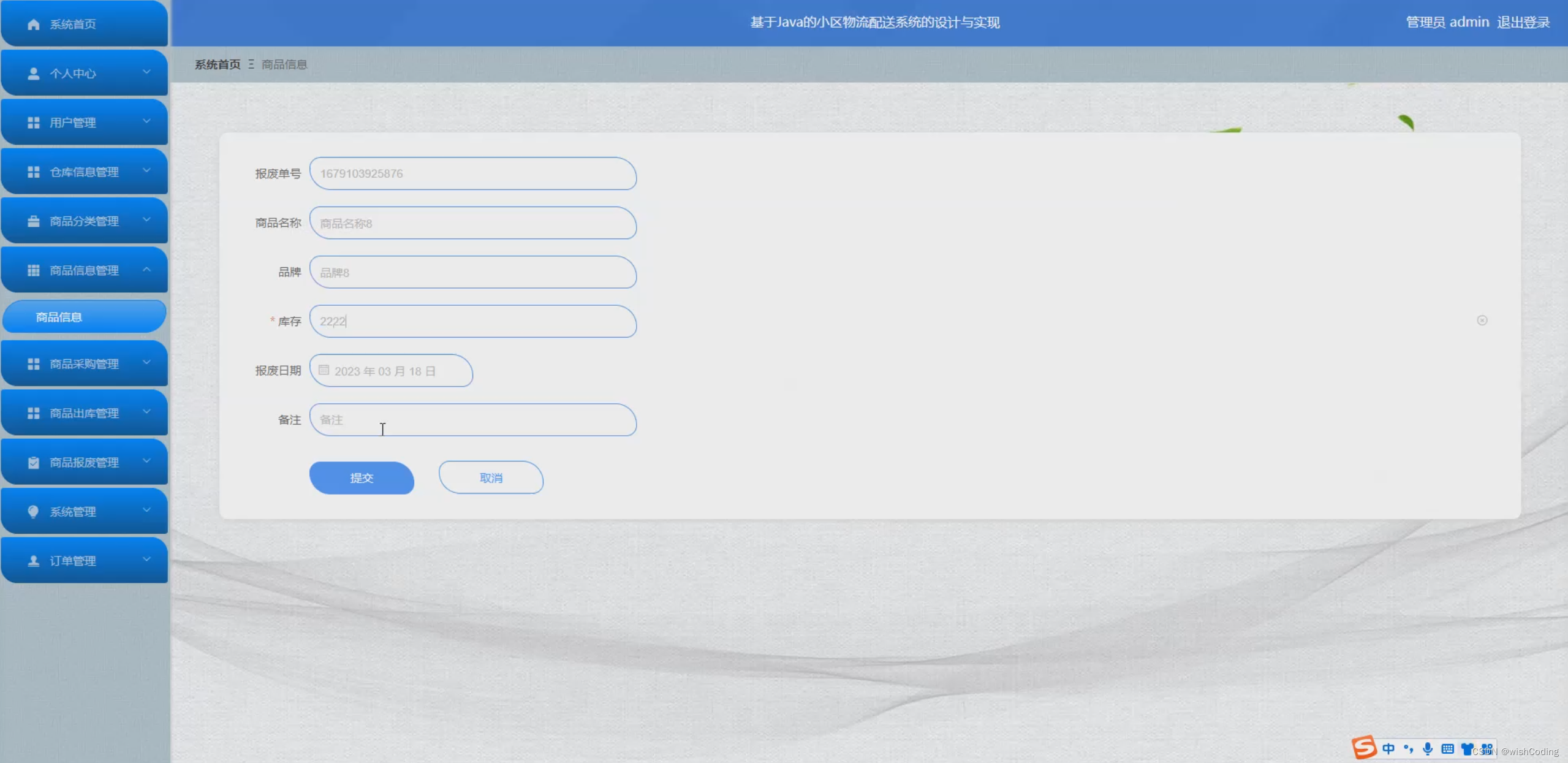Viewport: 1568px width, 763px height.
Task: Click the briefcase icon beside 商品分类管理
Action: coord(34,221)
